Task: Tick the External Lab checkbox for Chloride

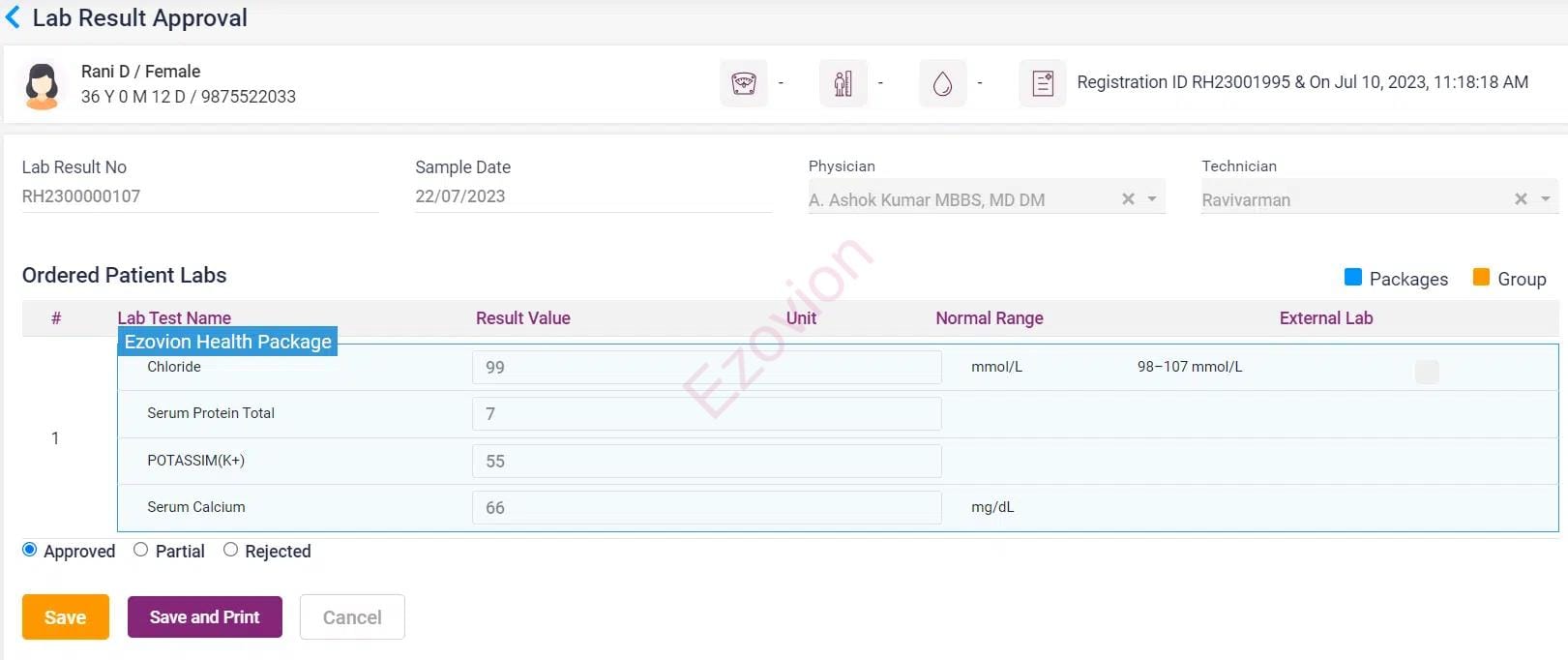Action: click(x=1427, y=372)
